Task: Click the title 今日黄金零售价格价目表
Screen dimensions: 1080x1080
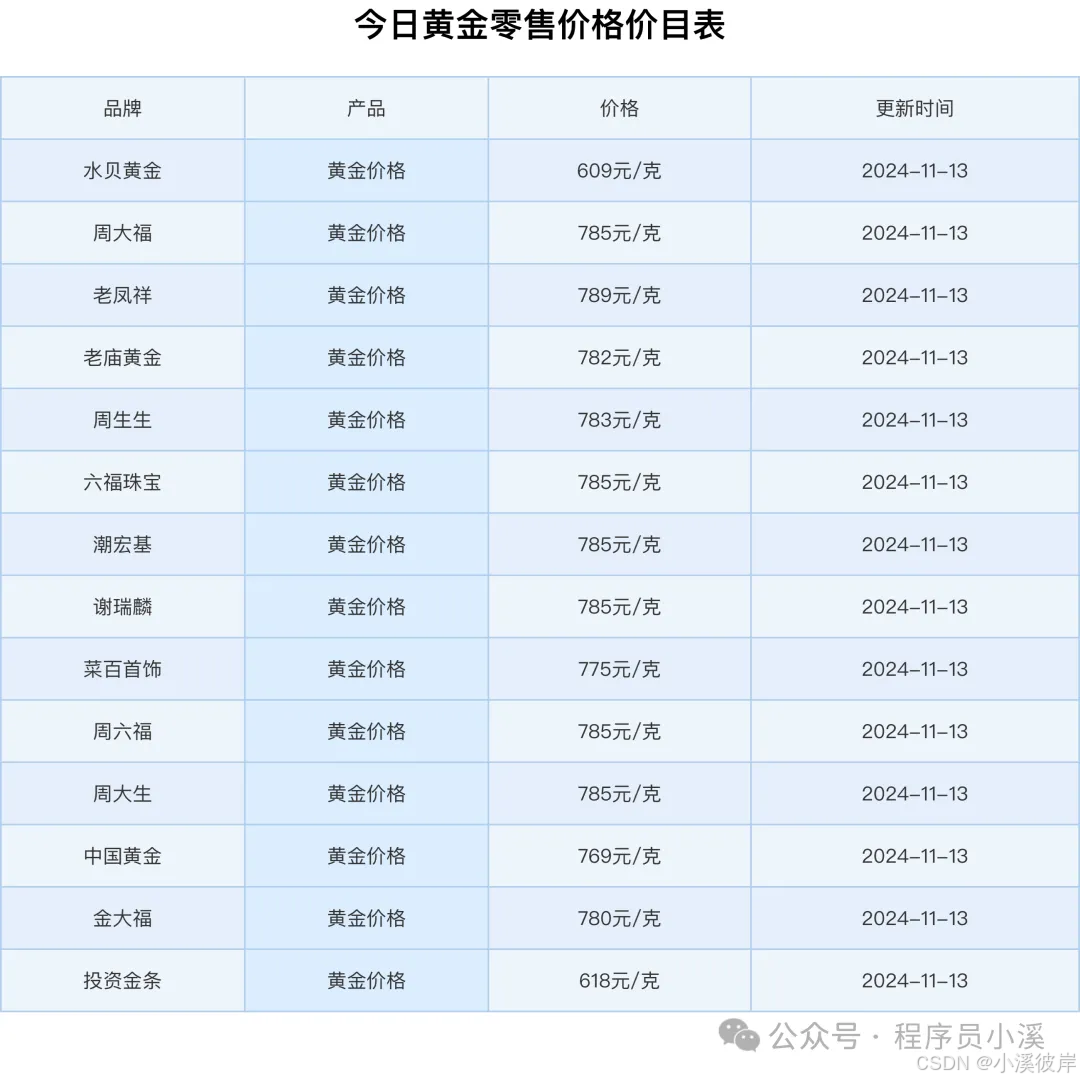Action: click(x=539, y=25)
